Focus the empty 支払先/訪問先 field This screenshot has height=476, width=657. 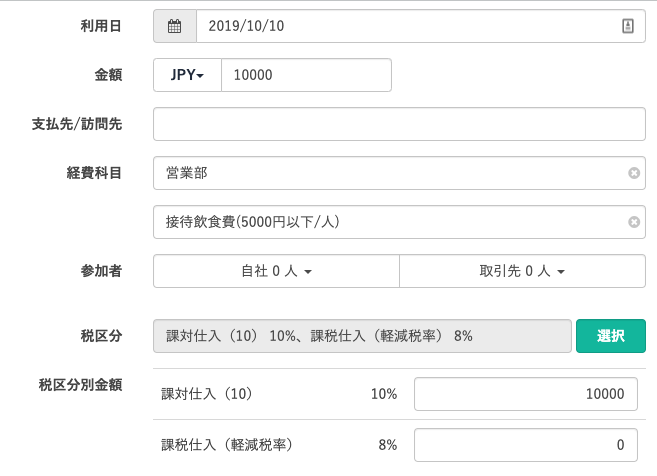pyautogui.click(x=399, y=124)
